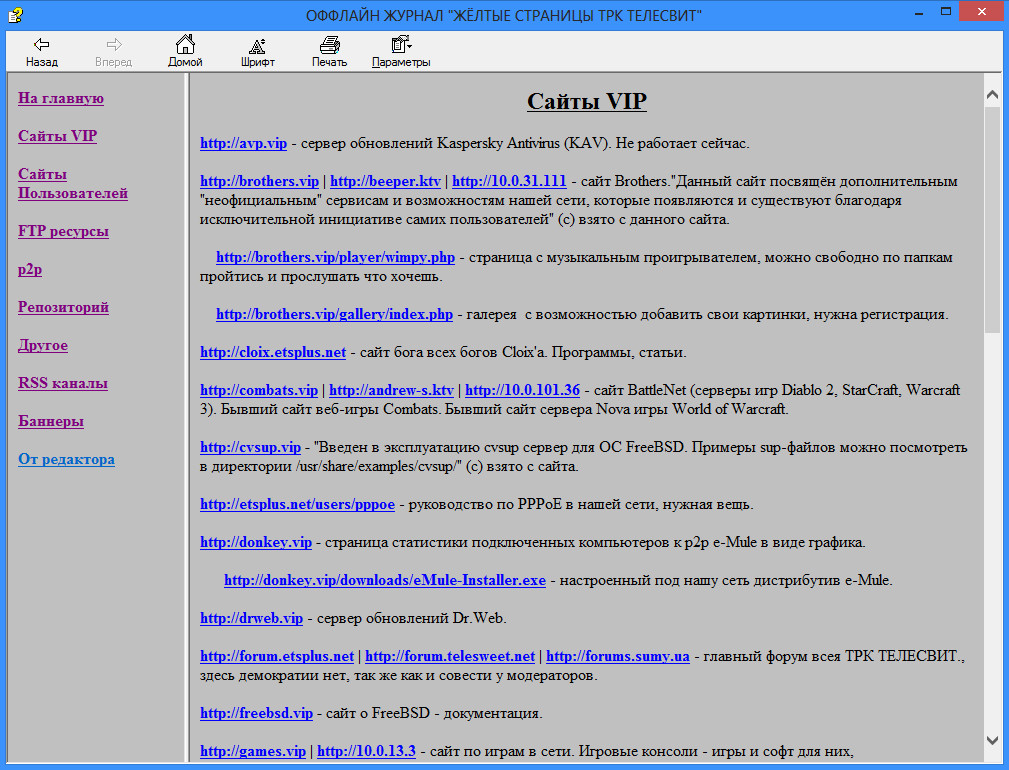1009x770 pixels.
Task: Select 'RSS каналы' in the sidebar
Action: pos(63,383)
